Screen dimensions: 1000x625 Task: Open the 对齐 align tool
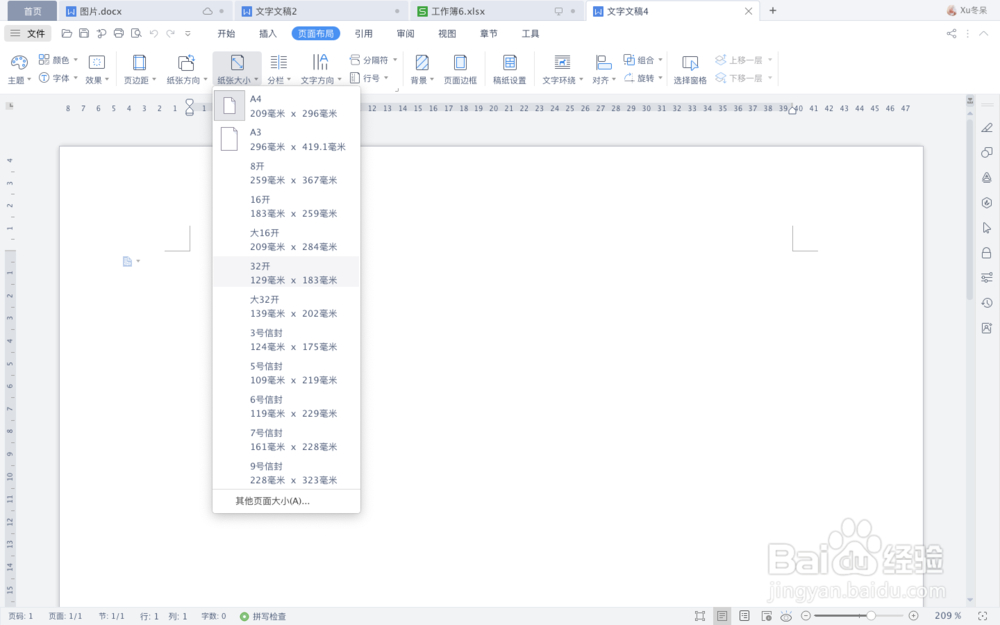tap(603, 69)
